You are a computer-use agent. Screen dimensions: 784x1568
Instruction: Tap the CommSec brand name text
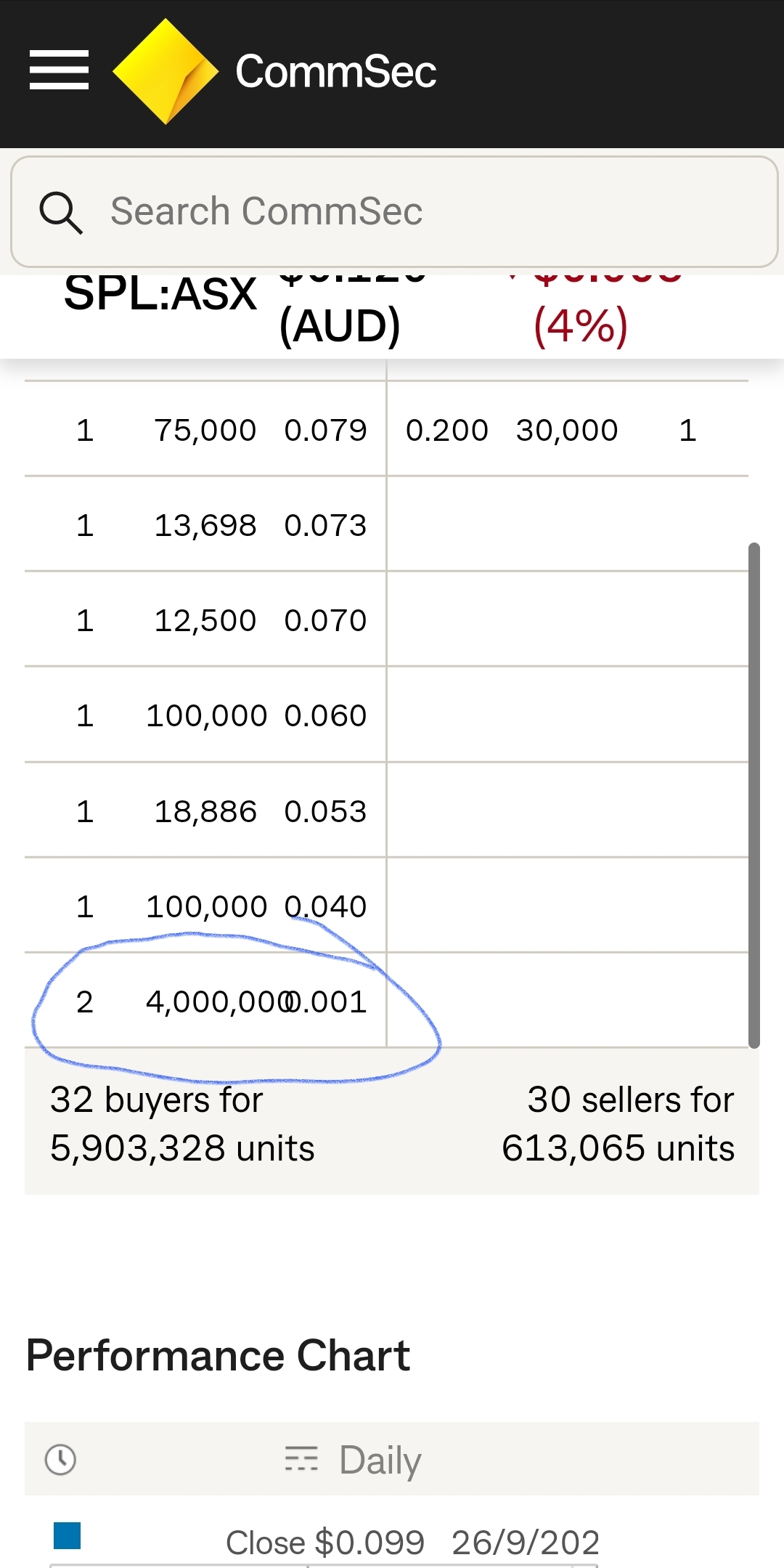click(x=335, y=71)
